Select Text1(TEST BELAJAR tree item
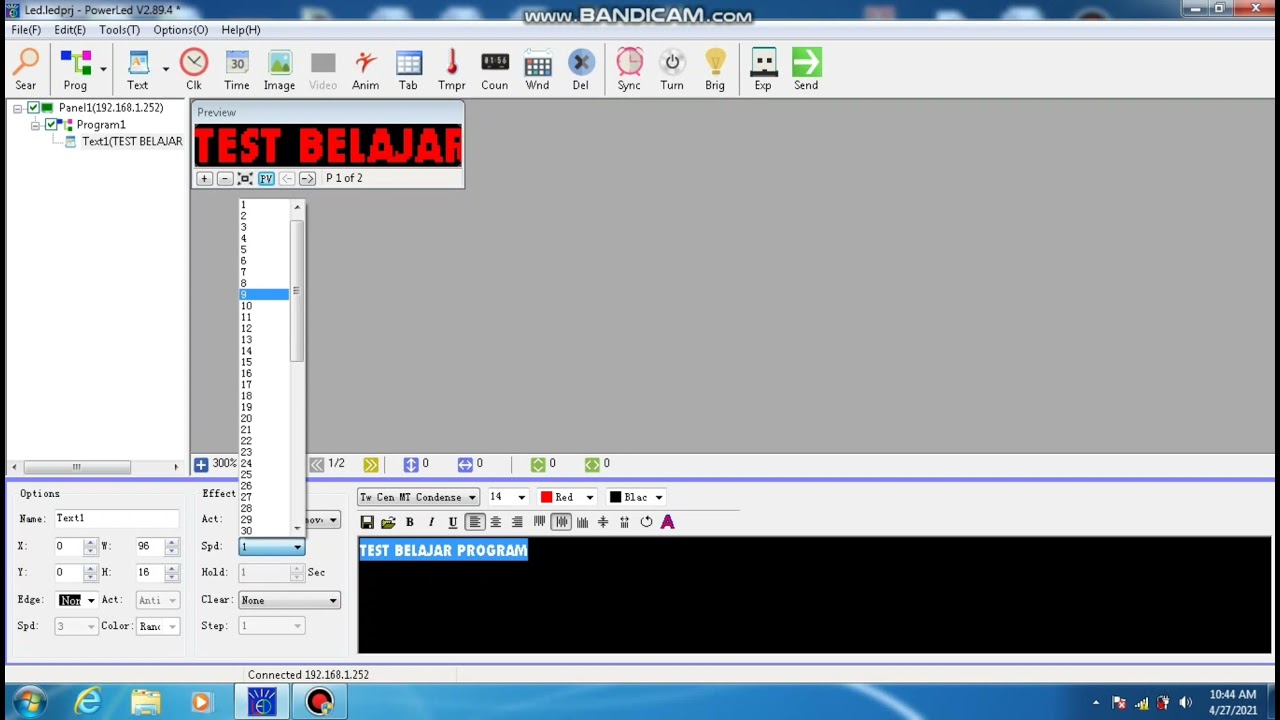1280x720 pixels. click(x=132, y=142)
